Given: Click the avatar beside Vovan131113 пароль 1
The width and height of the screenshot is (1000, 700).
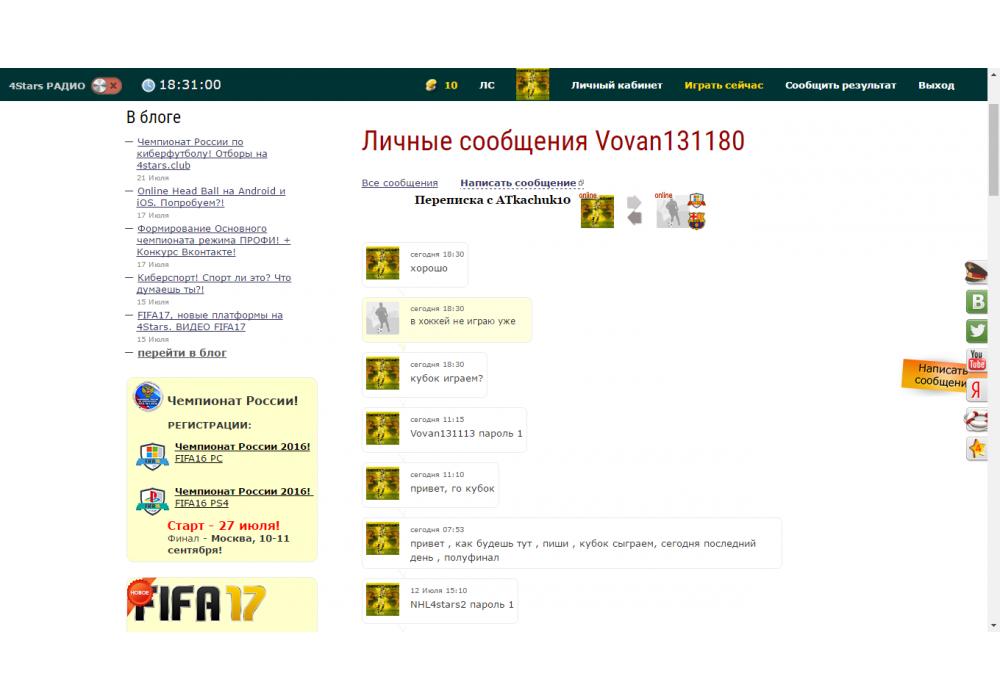Looking at the screenshot, I should 383,428.
